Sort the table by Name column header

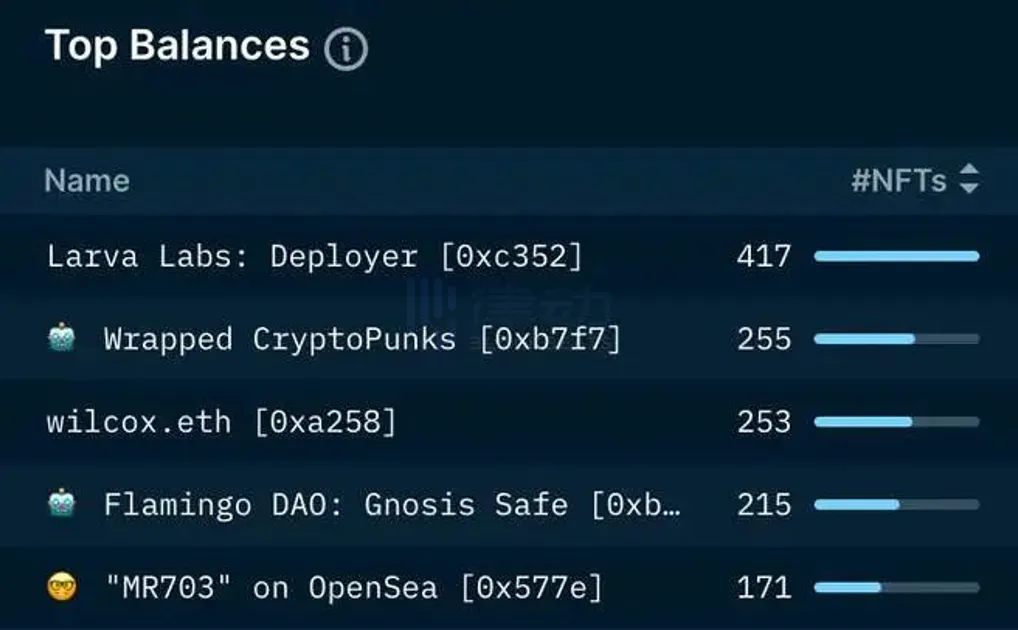pos(87,181)
